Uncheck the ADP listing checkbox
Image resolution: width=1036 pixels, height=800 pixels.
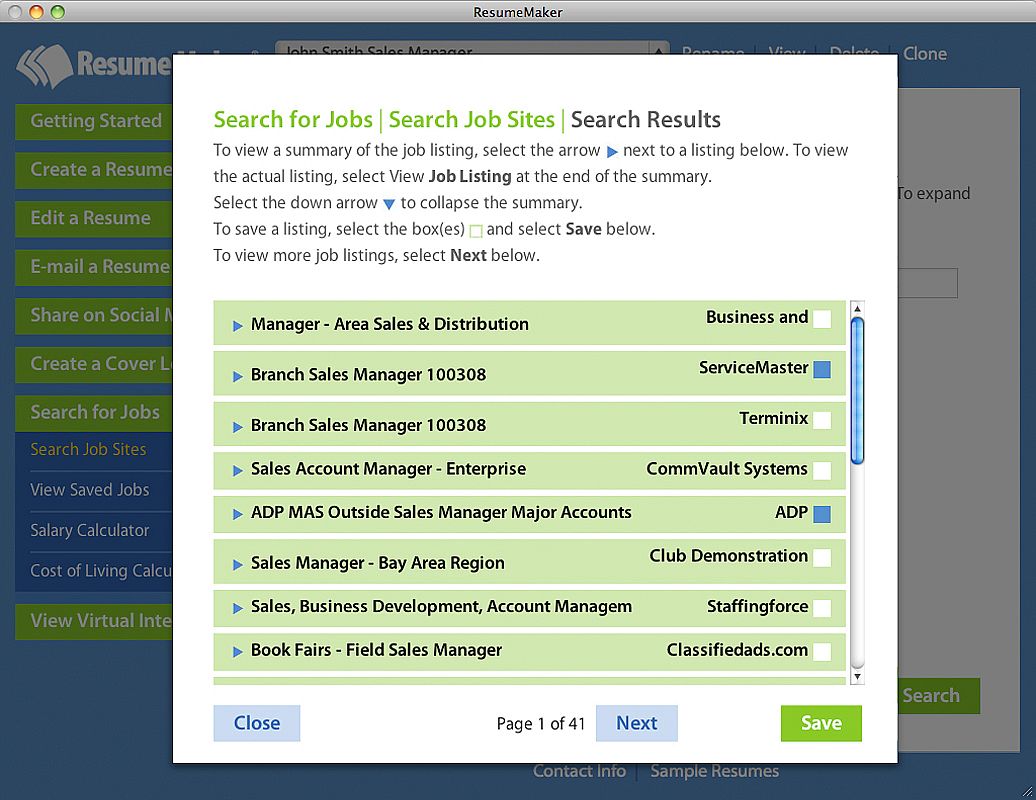click(822, 514)
